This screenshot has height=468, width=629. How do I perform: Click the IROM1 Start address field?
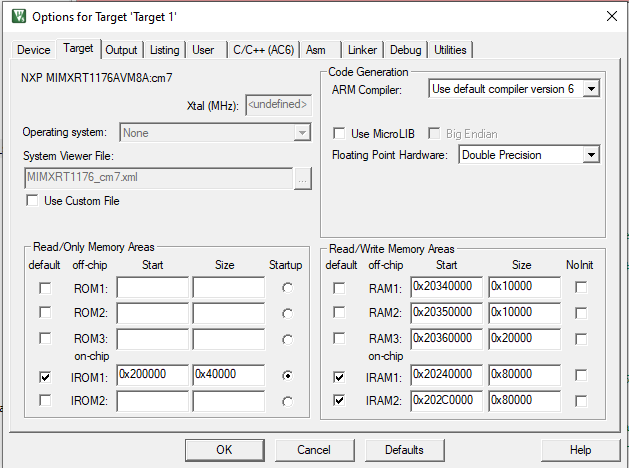click(x=152, y=376)
